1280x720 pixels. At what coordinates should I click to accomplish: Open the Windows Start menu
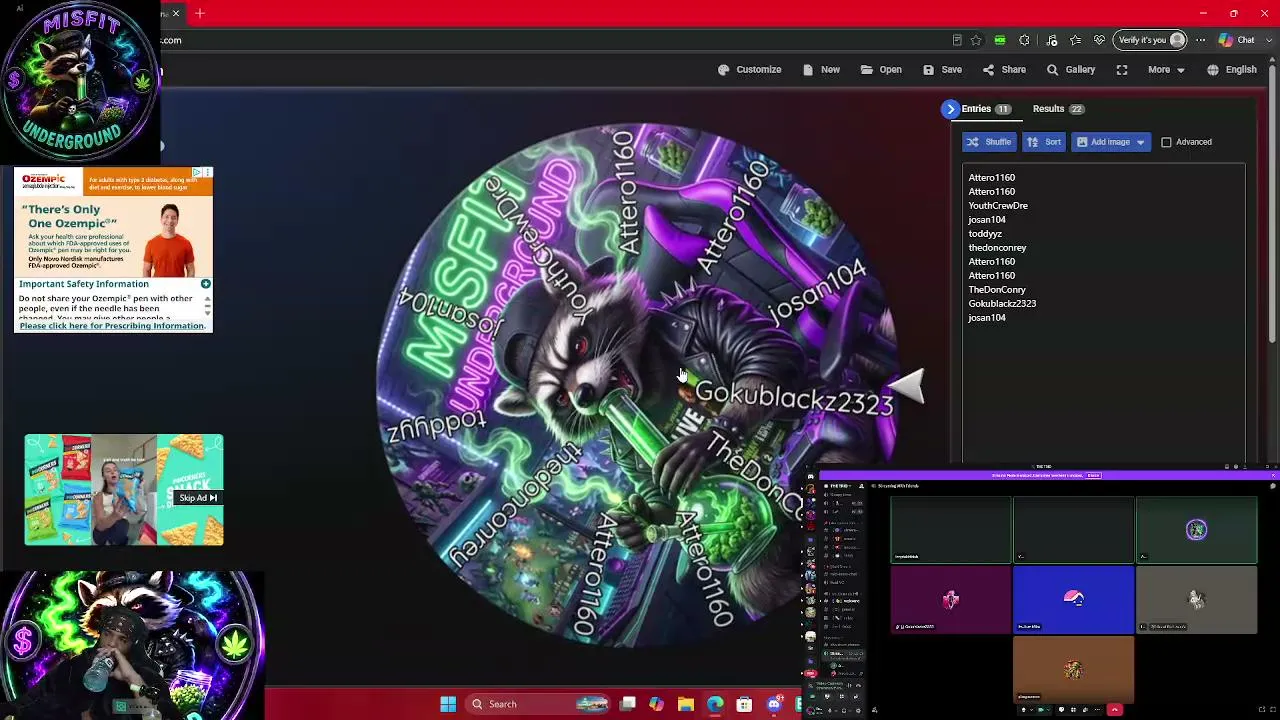point(448,704)
